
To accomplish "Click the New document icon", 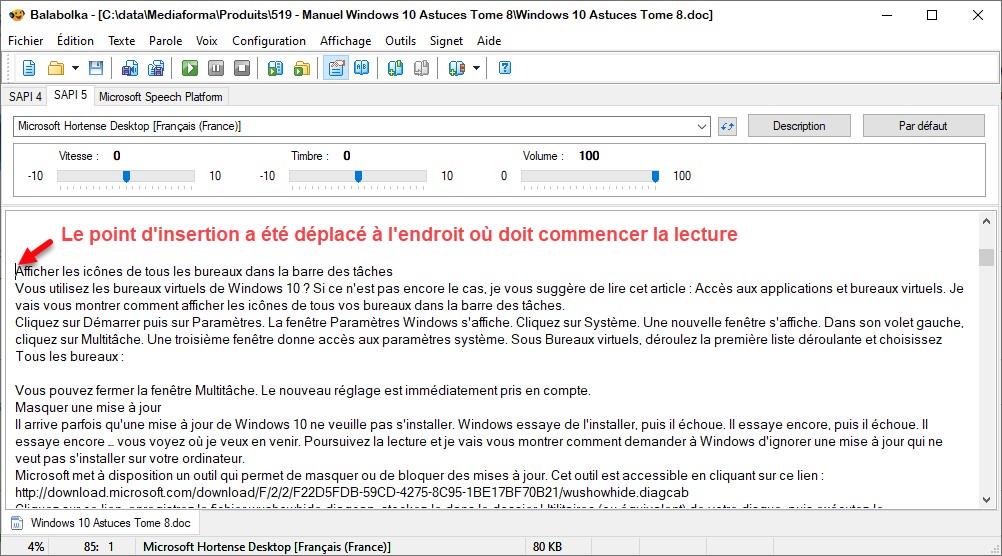I will [x=29, y=68].
